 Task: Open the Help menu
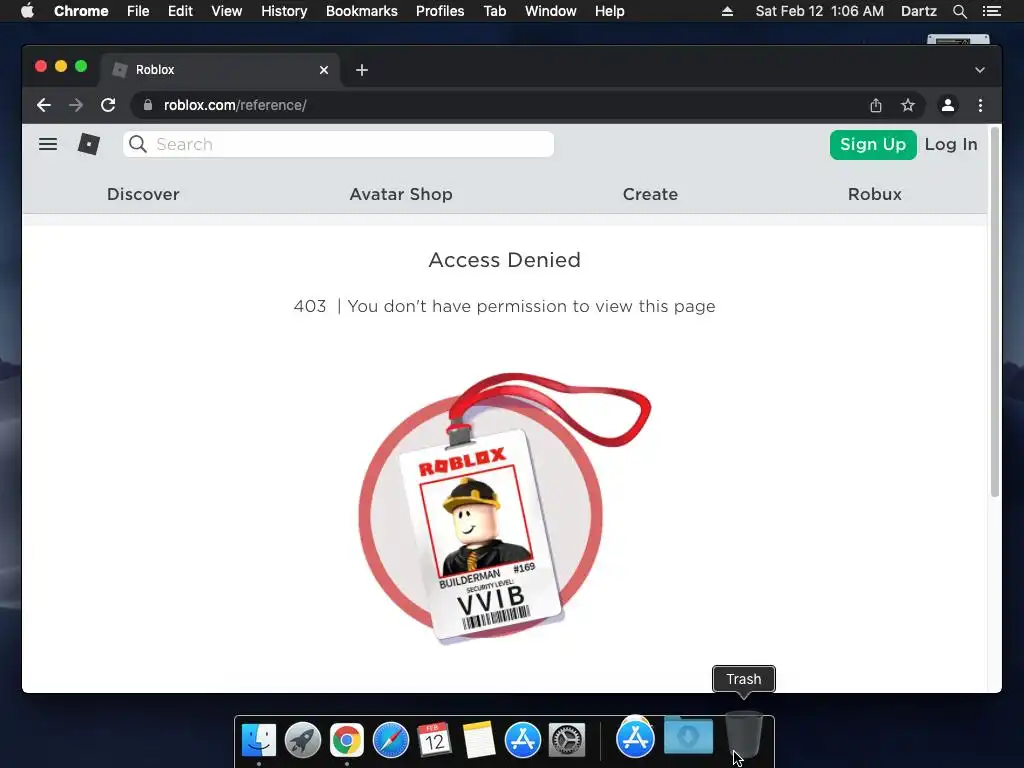click(x=609, y=11)
